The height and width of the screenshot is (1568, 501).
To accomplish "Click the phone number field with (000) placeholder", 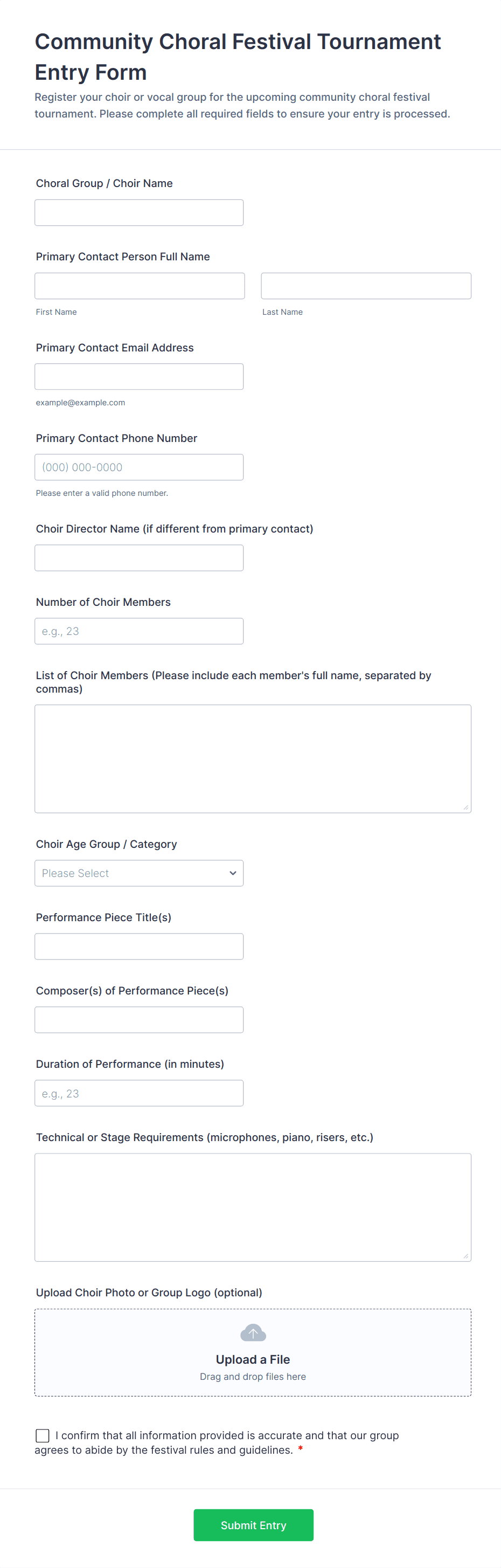I will [x=138, y=467].
